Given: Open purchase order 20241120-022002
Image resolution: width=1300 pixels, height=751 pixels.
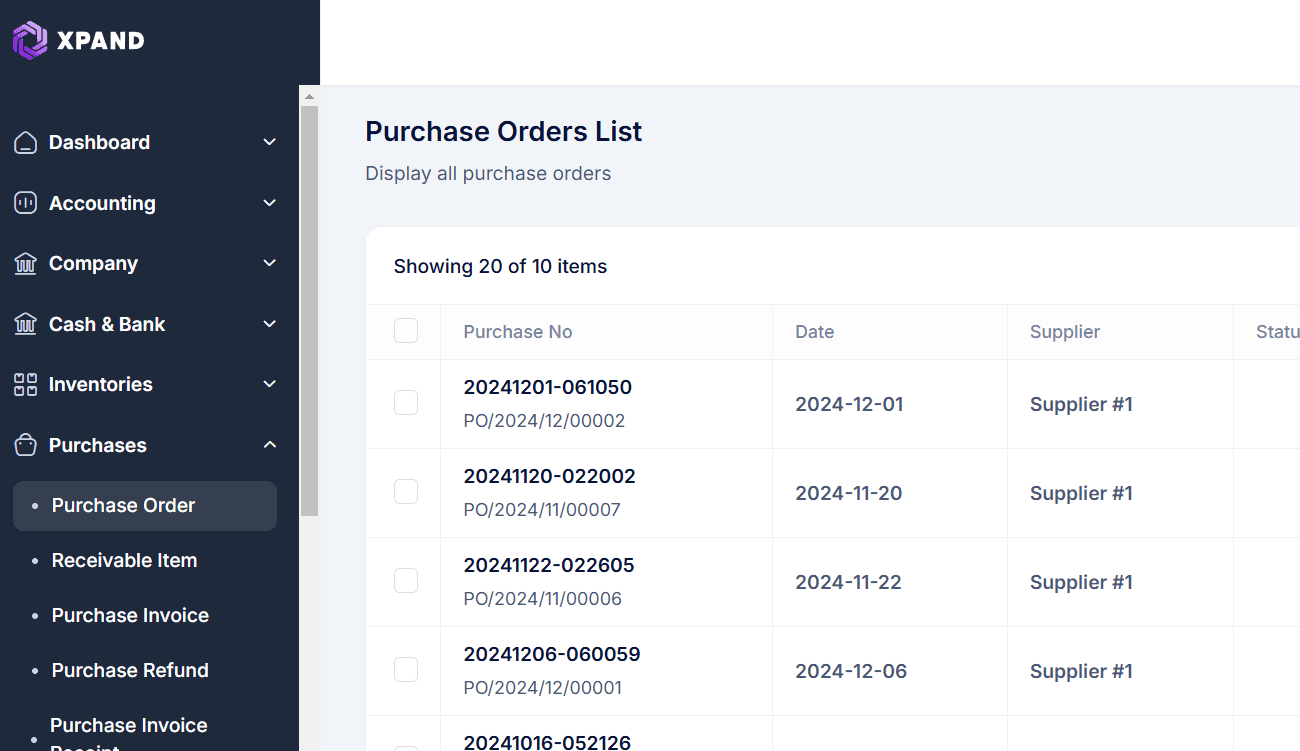Looking at the screenshot, I should tap(549, 477).
